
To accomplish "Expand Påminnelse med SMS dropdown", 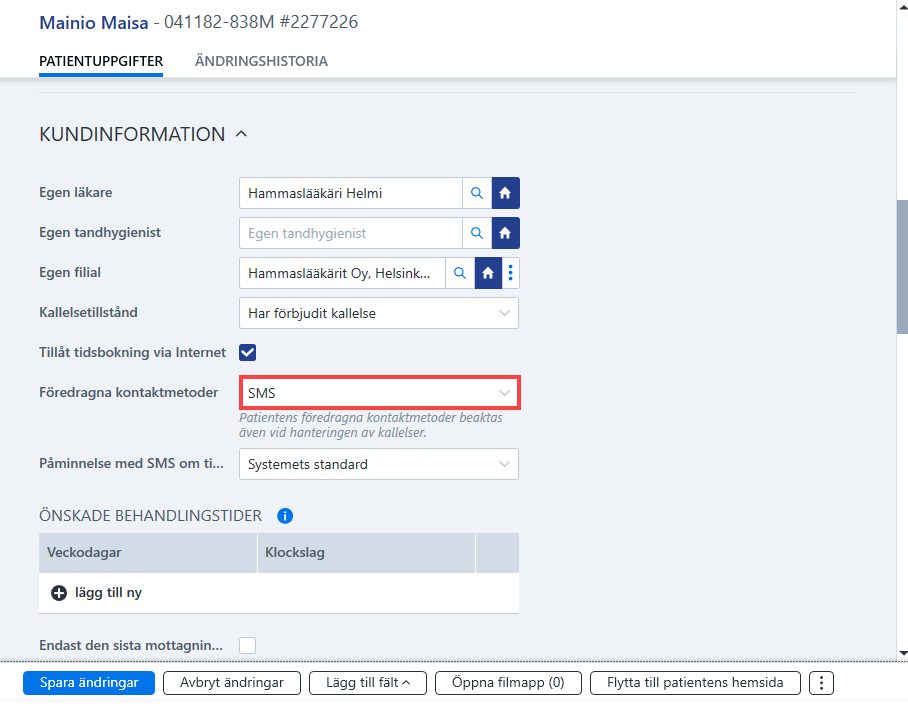I will click(x=379, y=464).
